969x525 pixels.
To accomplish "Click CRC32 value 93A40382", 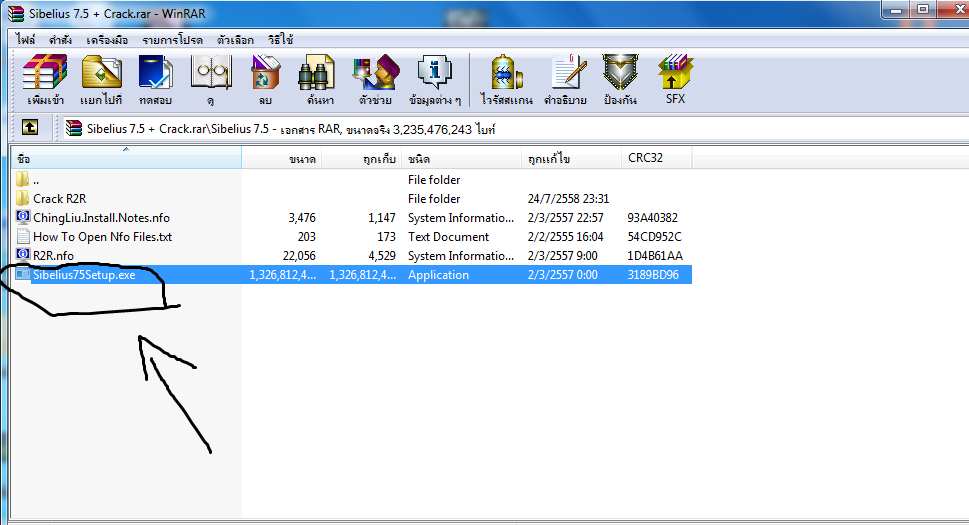I will [x=653, y=218].
